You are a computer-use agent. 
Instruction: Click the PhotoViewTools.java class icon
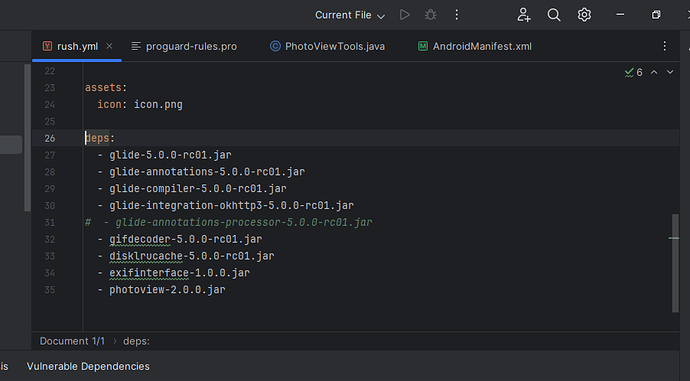coord(275,46)
